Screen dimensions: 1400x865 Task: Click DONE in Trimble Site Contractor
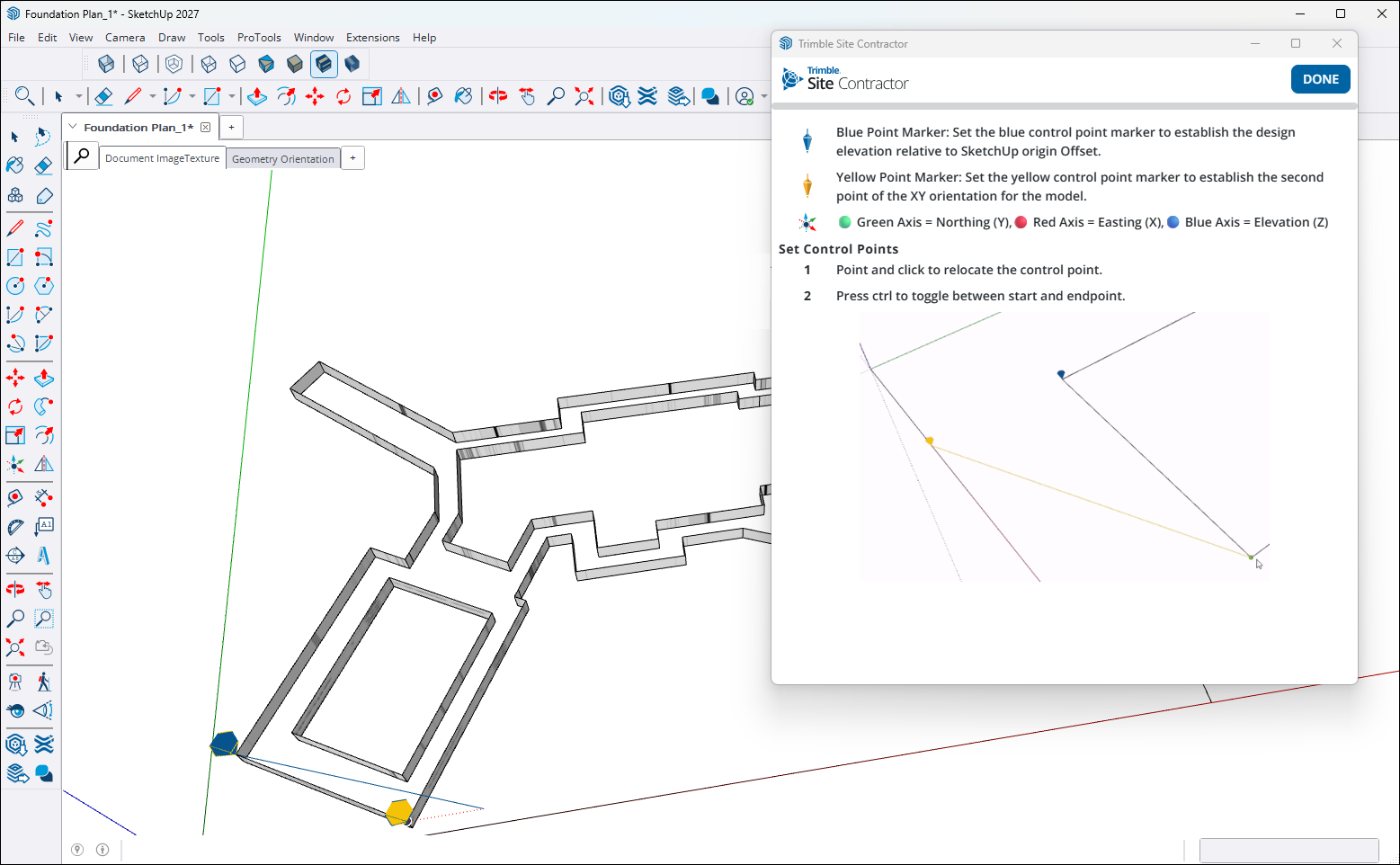[1320, 79]
